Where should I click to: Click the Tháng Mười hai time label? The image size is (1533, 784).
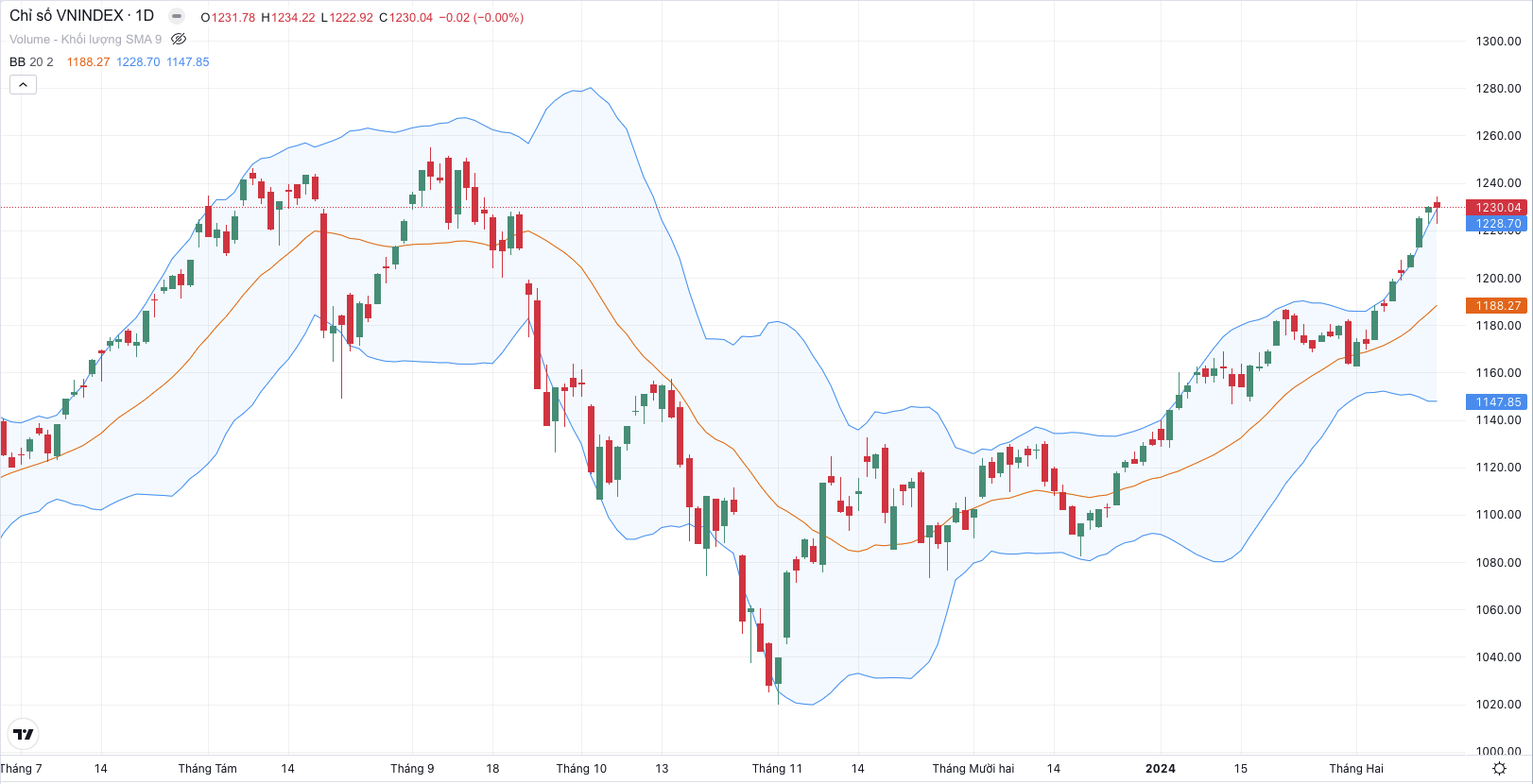973,769
